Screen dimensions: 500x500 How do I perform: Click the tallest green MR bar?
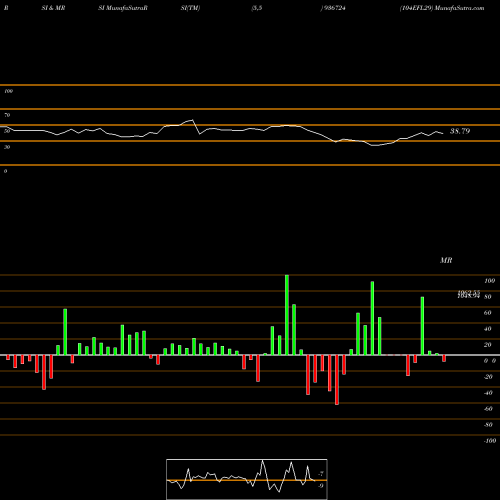287,315
